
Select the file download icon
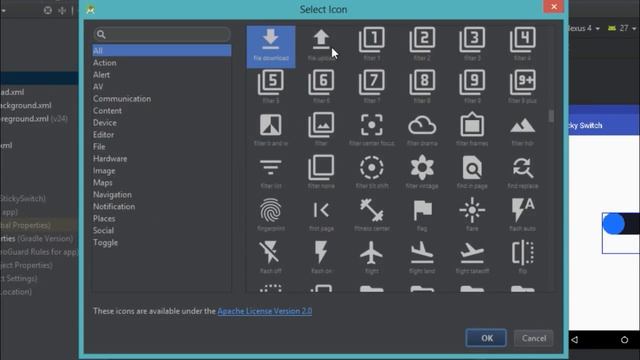pos(271,46)
